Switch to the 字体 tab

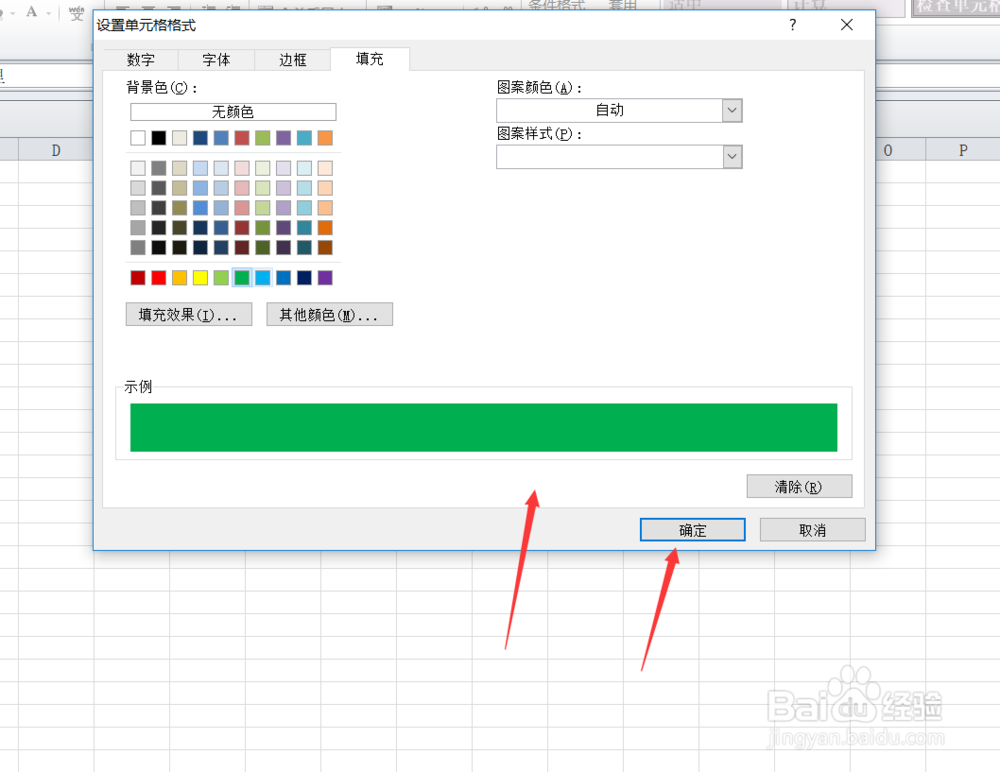216,59
